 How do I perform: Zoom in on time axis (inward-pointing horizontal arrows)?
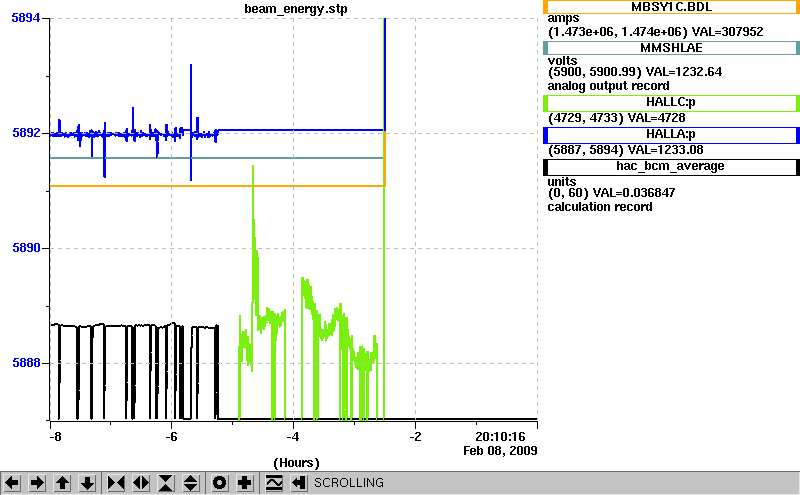pyautogui.click(x=116, y=483)
